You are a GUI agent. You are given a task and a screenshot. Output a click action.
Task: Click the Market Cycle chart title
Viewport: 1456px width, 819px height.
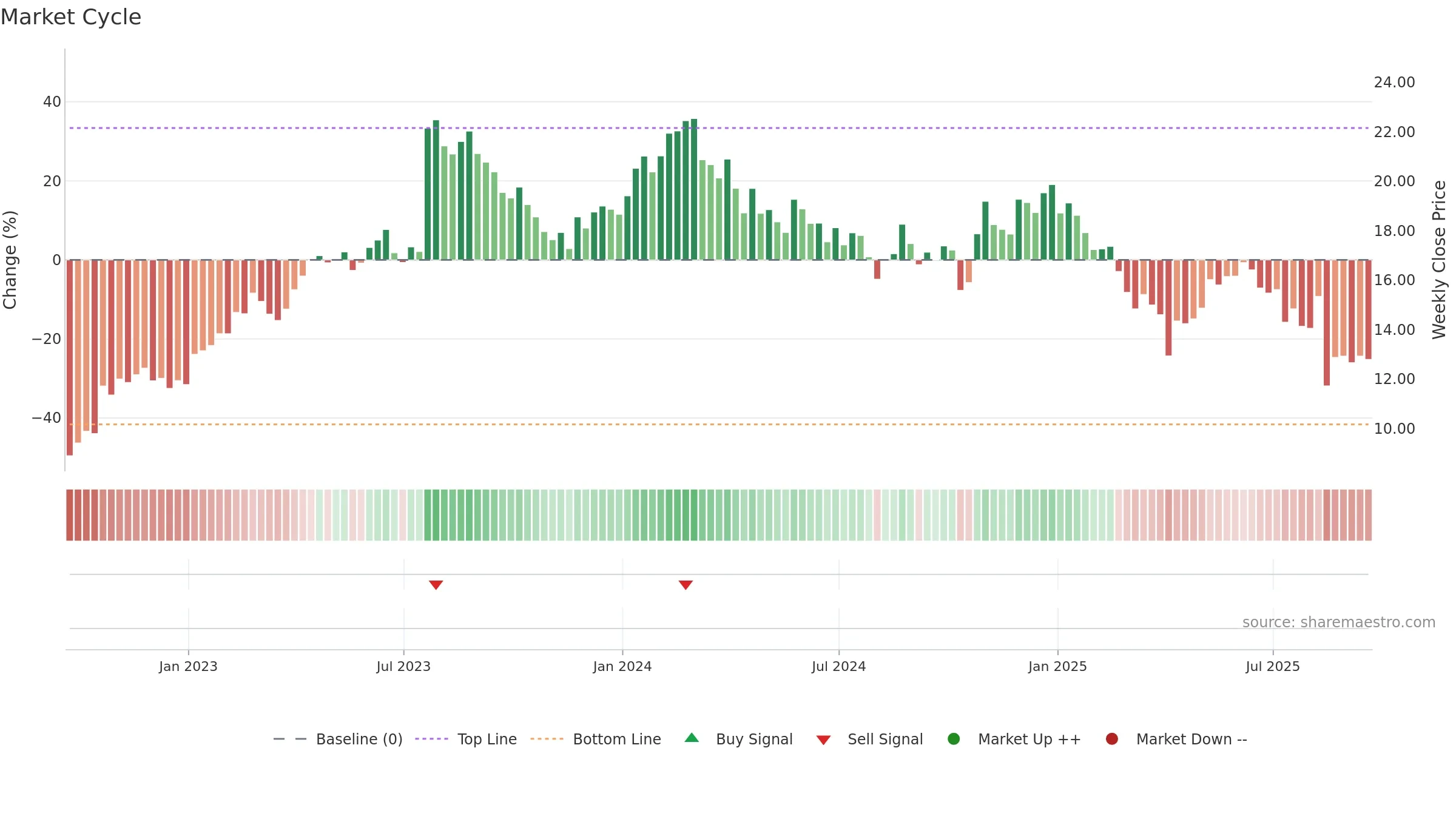coord(71,17)
